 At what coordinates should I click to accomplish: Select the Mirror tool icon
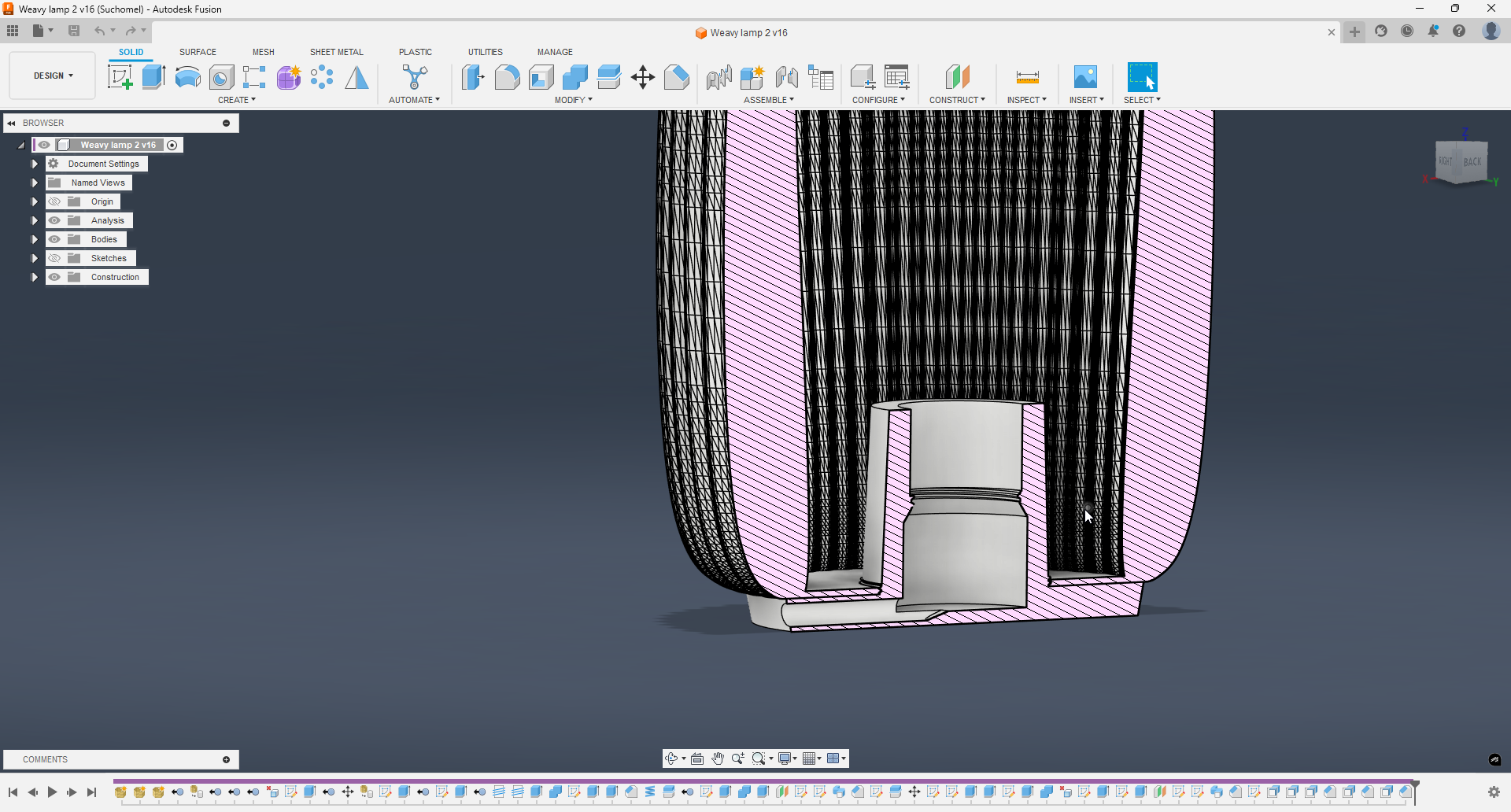point(357,77)
